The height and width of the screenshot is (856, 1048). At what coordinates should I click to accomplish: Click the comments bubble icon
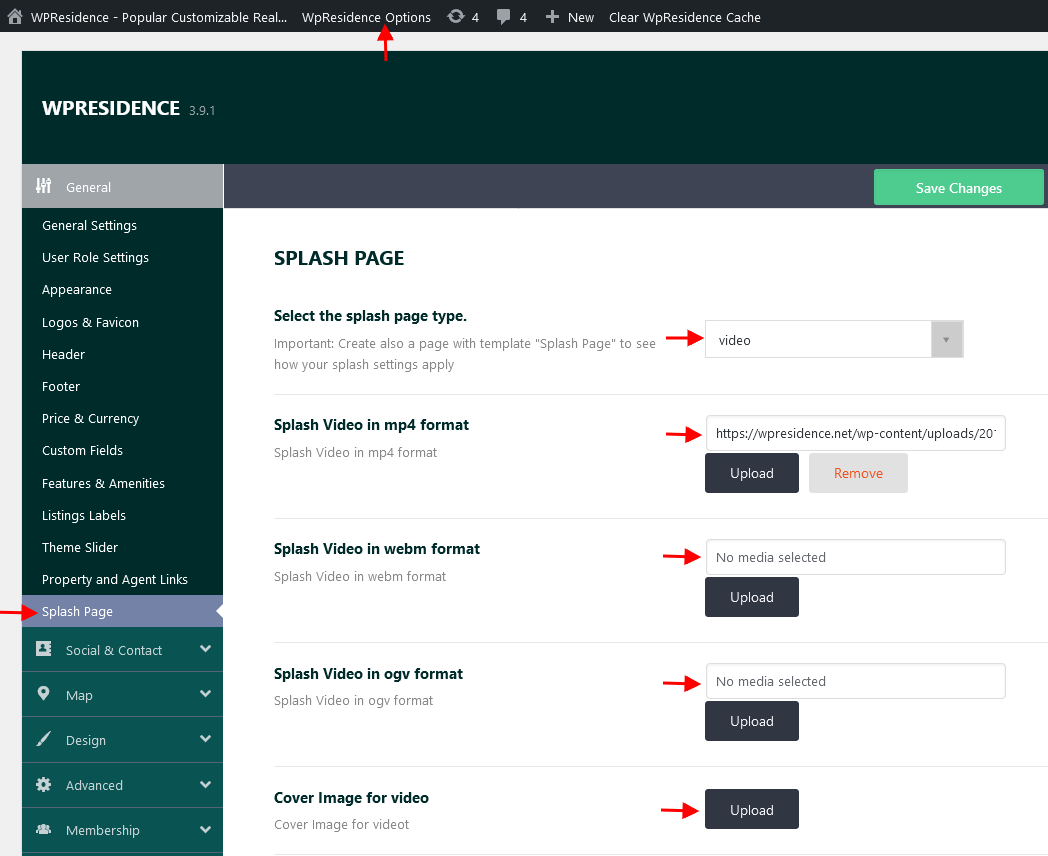503,17
